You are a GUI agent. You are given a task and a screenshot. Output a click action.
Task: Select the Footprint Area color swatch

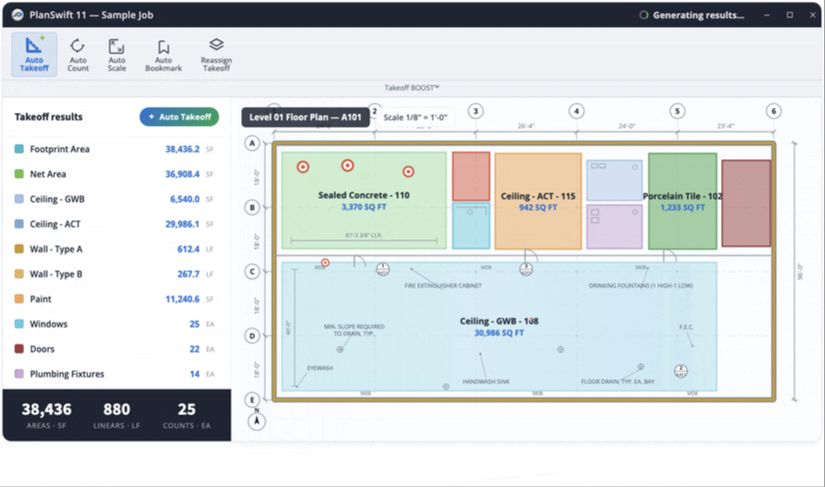[19, 149]
